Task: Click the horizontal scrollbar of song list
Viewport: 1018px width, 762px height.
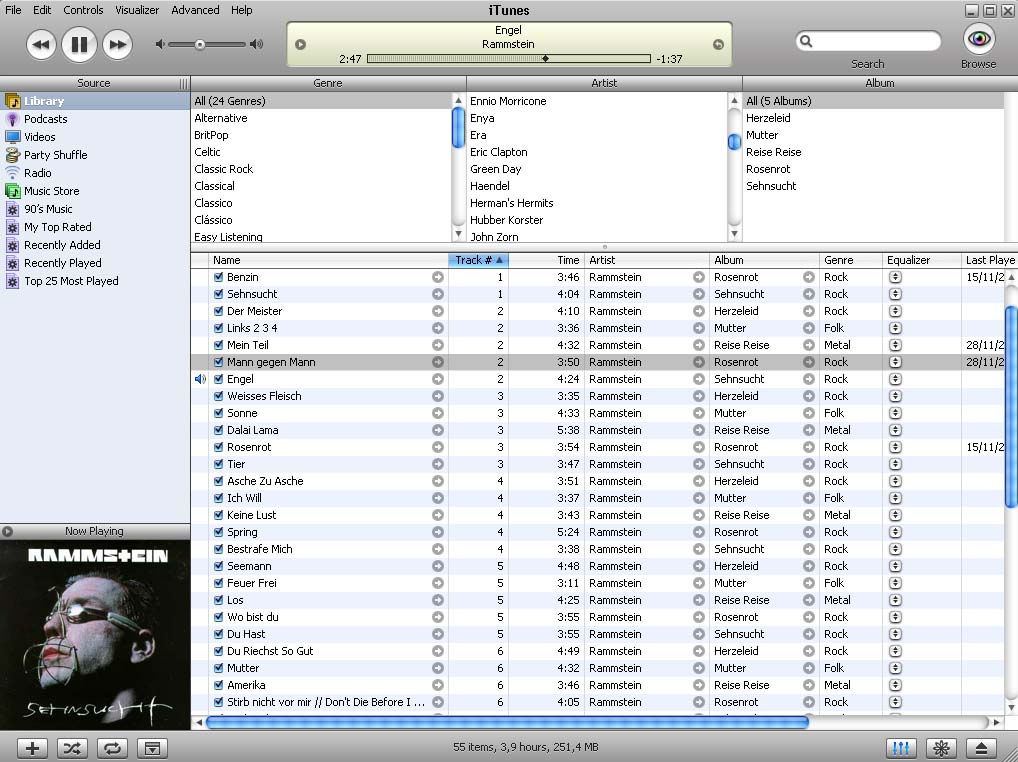Action: click(x=507, y=722)
